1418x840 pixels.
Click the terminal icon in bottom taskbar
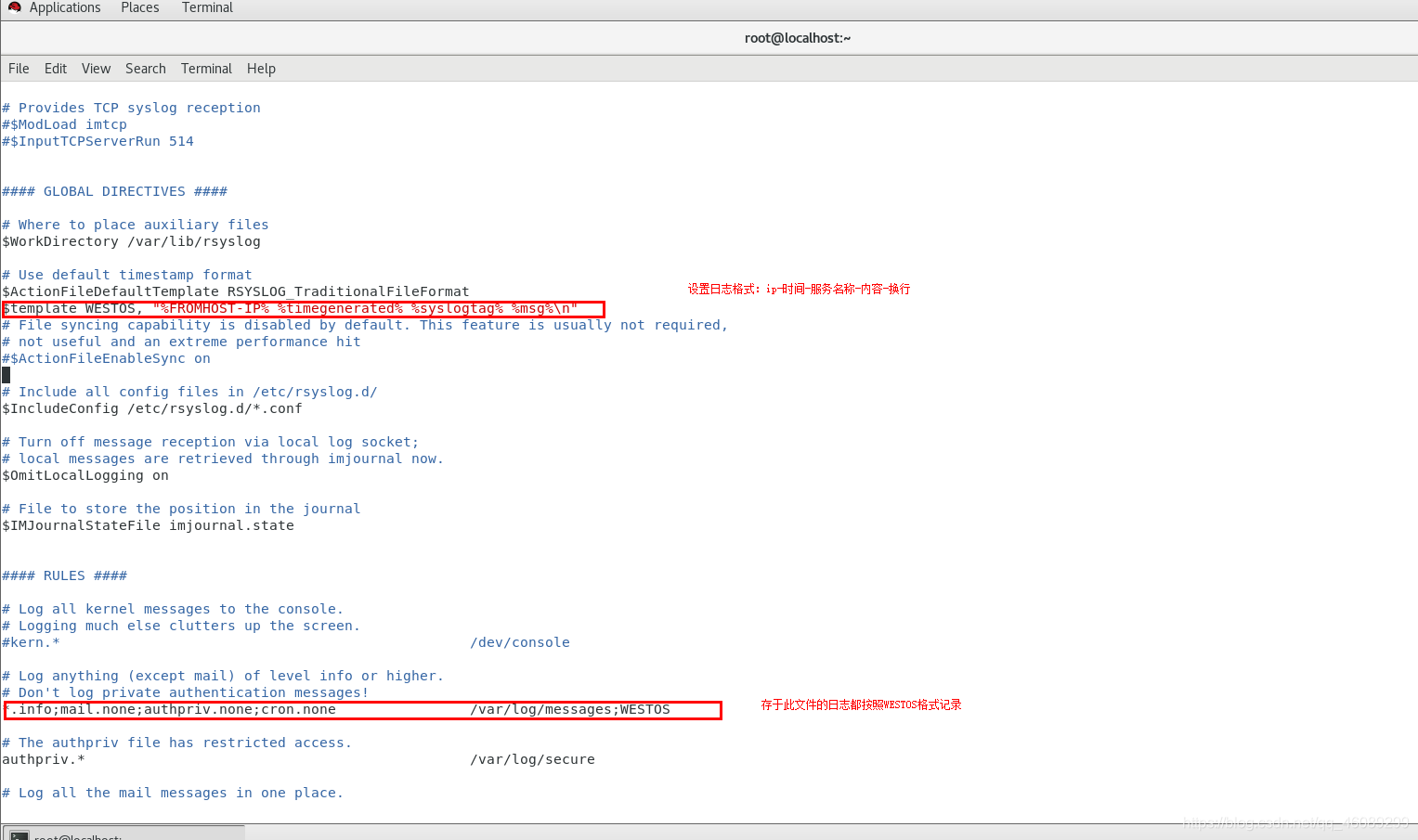[19, 835]
